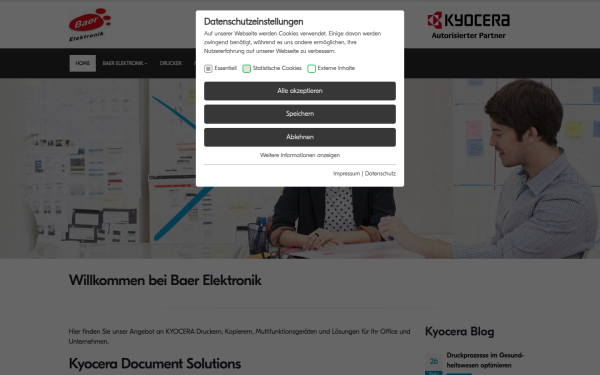Click the Speichern button
This screenshot has width=600, height=375.
coord(300,114)
